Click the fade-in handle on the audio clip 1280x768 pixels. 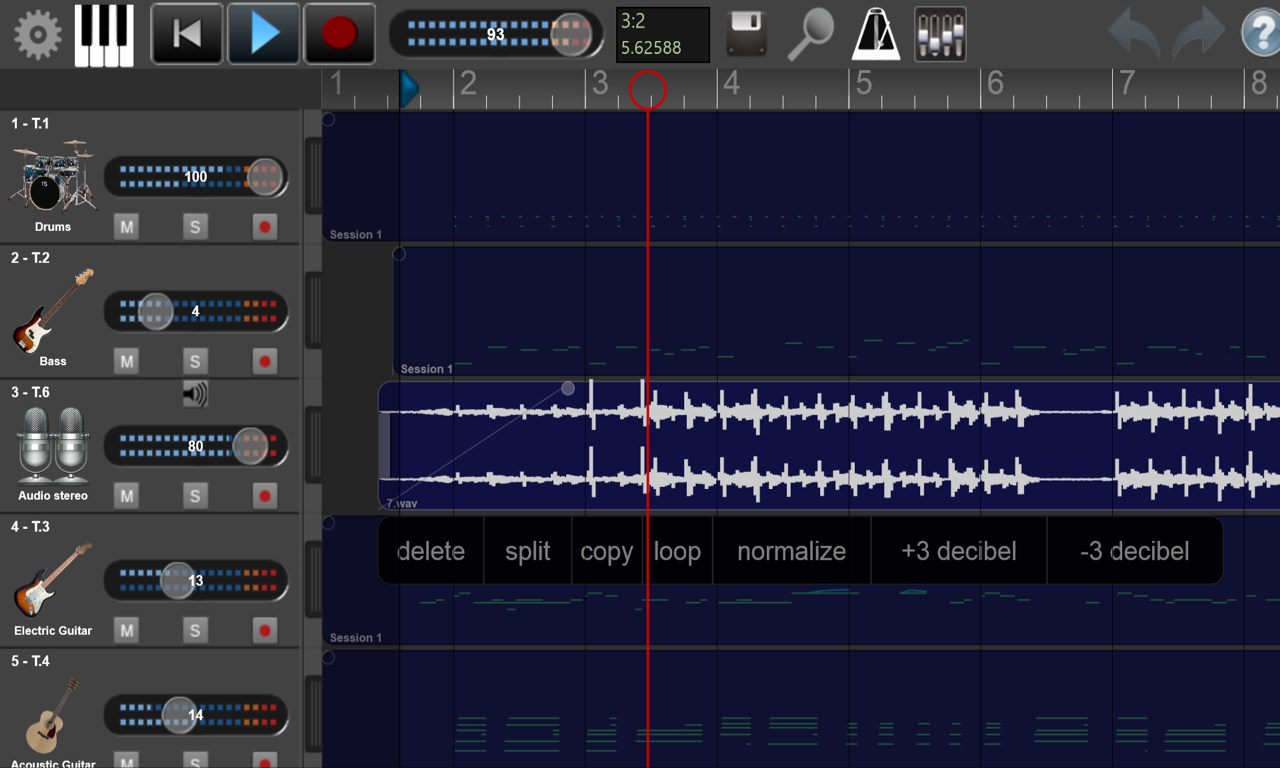coord(568,388)
